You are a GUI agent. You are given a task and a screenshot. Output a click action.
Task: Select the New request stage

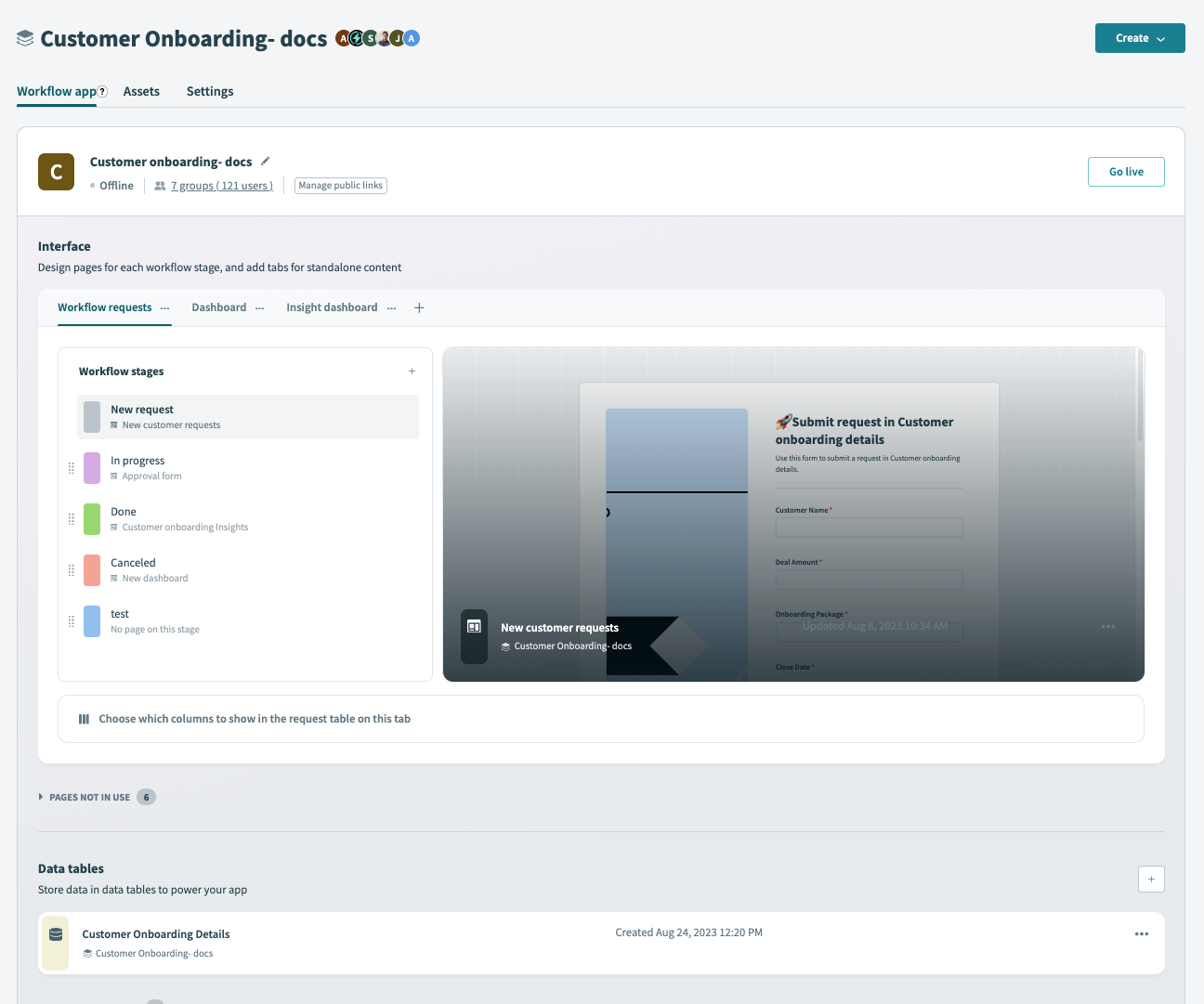tap(248, 417)
